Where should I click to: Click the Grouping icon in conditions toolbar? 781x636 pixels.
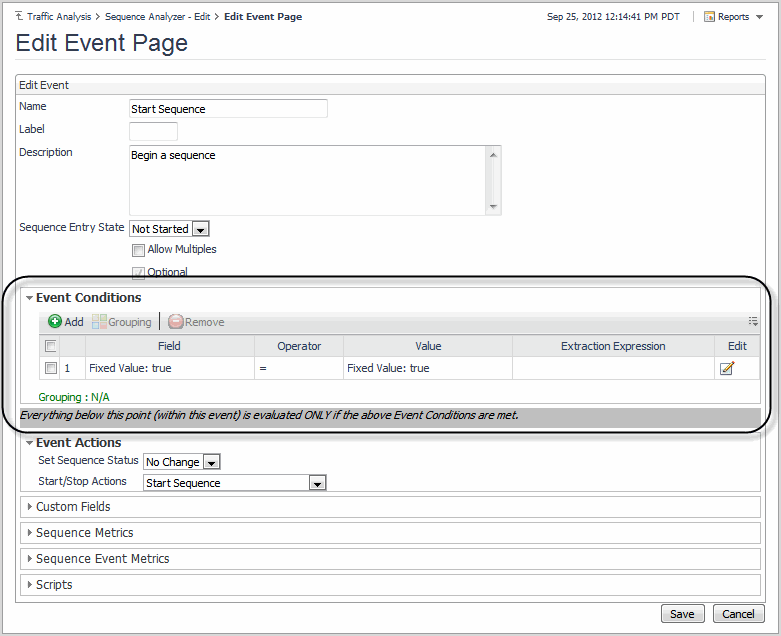click(x=99, y=322)
